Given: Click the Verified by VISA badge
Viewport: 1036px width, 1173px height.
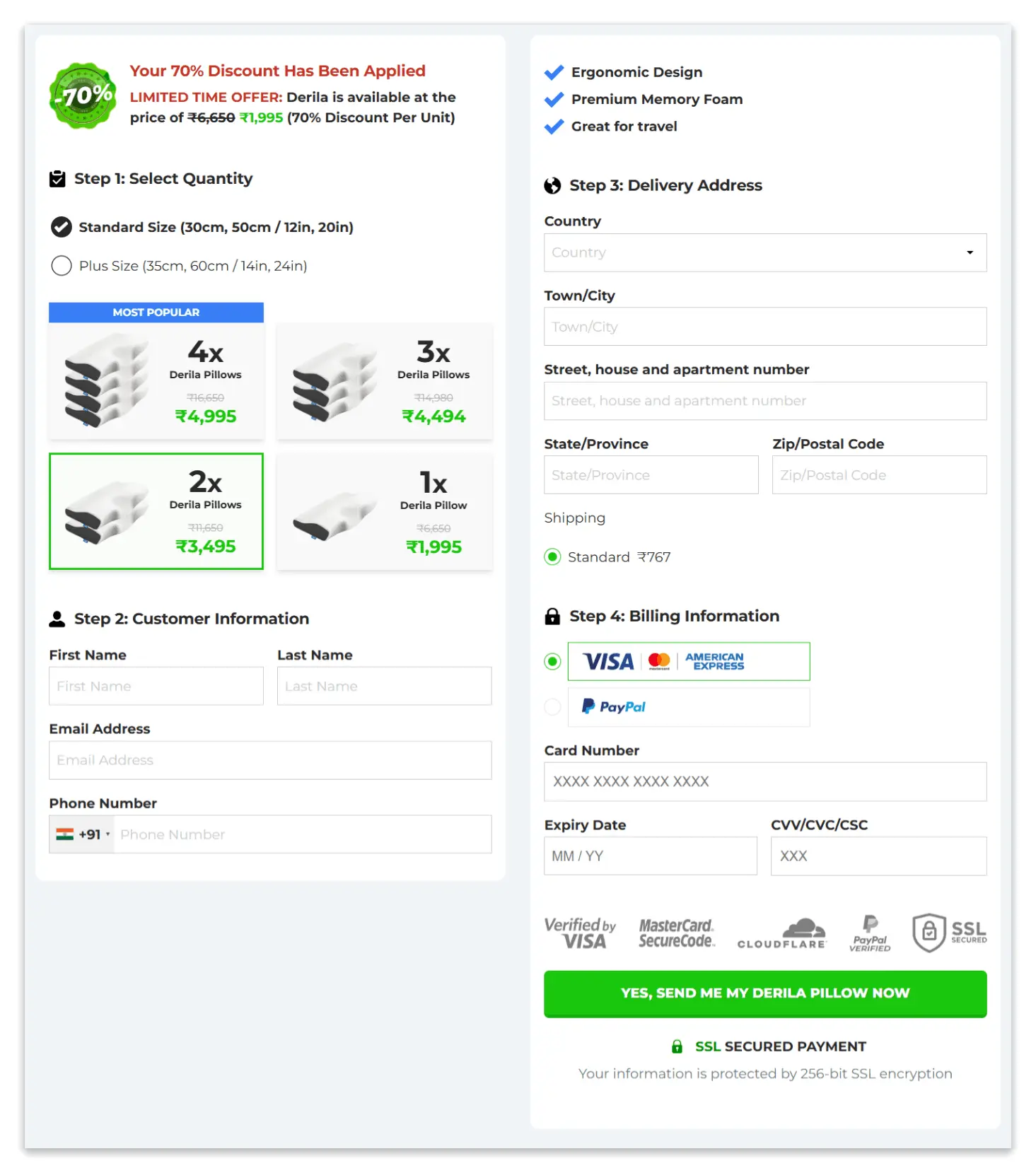Looking at the screenshot, I should click(x=581, y=933).
